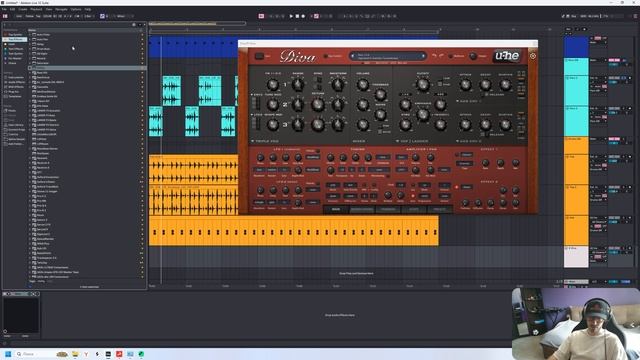Open the Diva preset name display
The height and width of the screenshot is (360, 640).
tap(388, 56)
